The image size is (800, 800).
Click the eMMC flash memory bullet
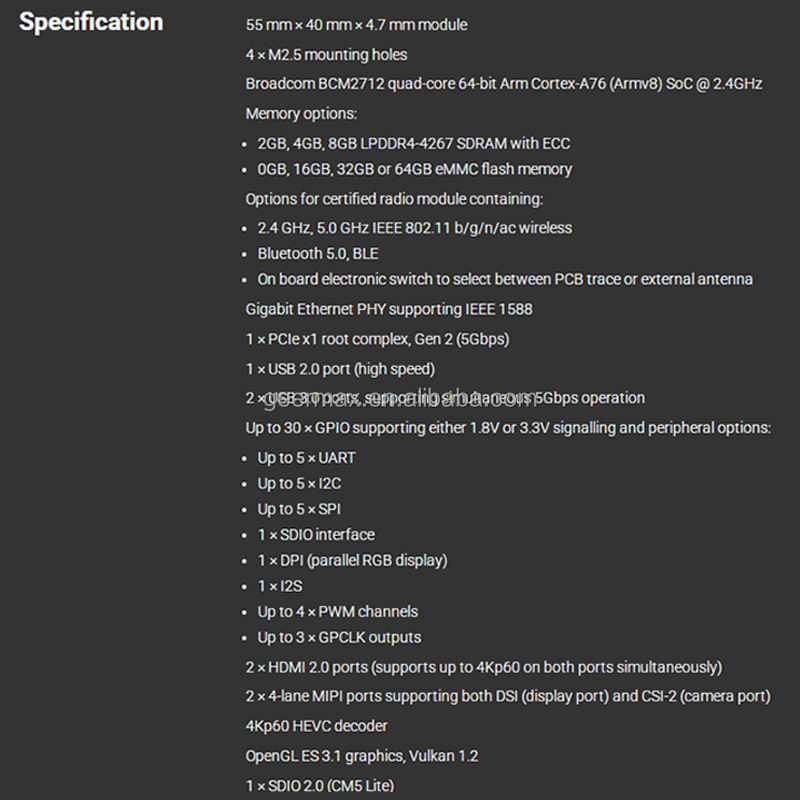click(x=414, y=169)
